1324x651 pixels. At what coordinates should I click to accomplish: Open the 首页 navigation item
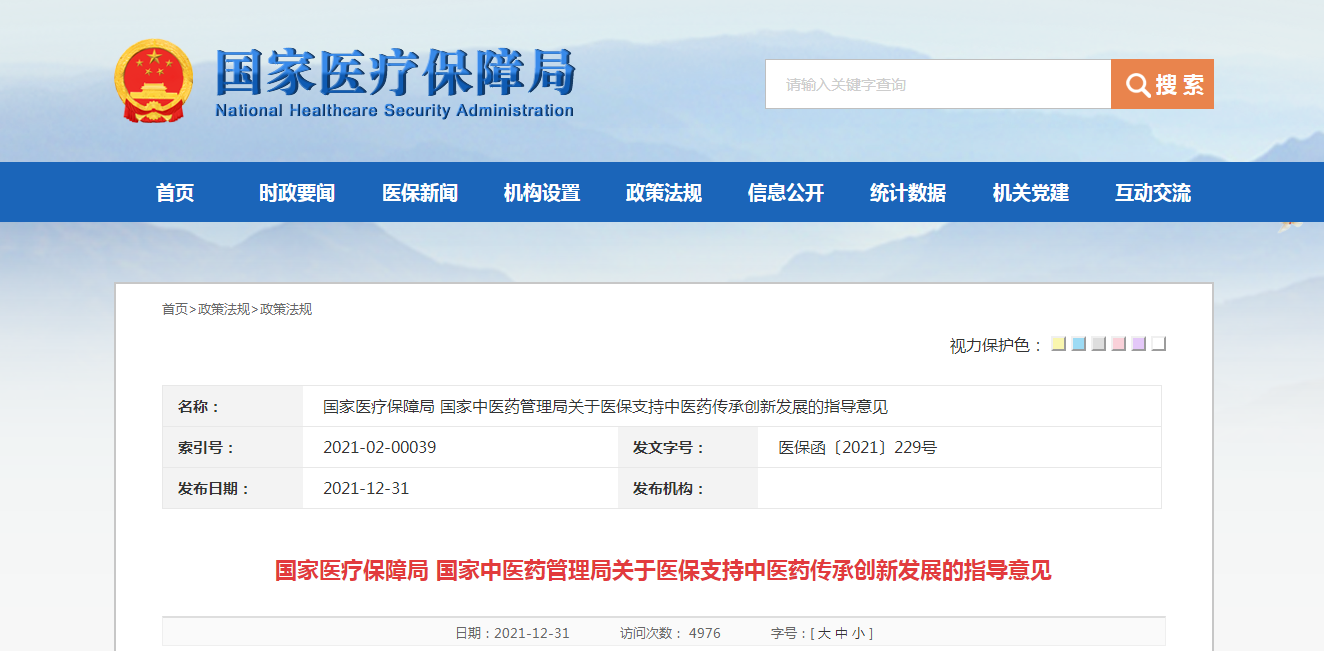[x=175, y=193]
